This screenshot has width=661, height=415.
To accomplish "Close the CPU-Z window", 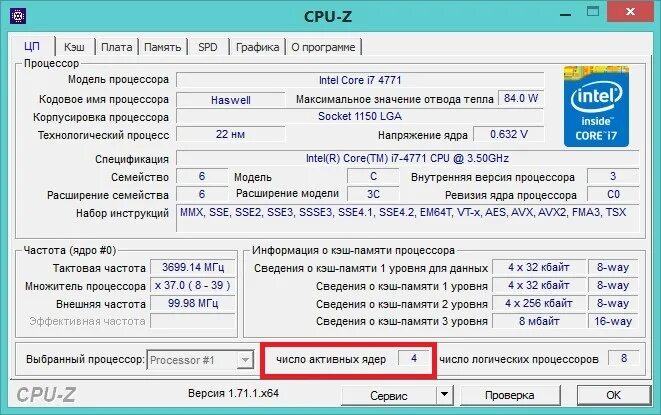I will click(x=630, y=11).
